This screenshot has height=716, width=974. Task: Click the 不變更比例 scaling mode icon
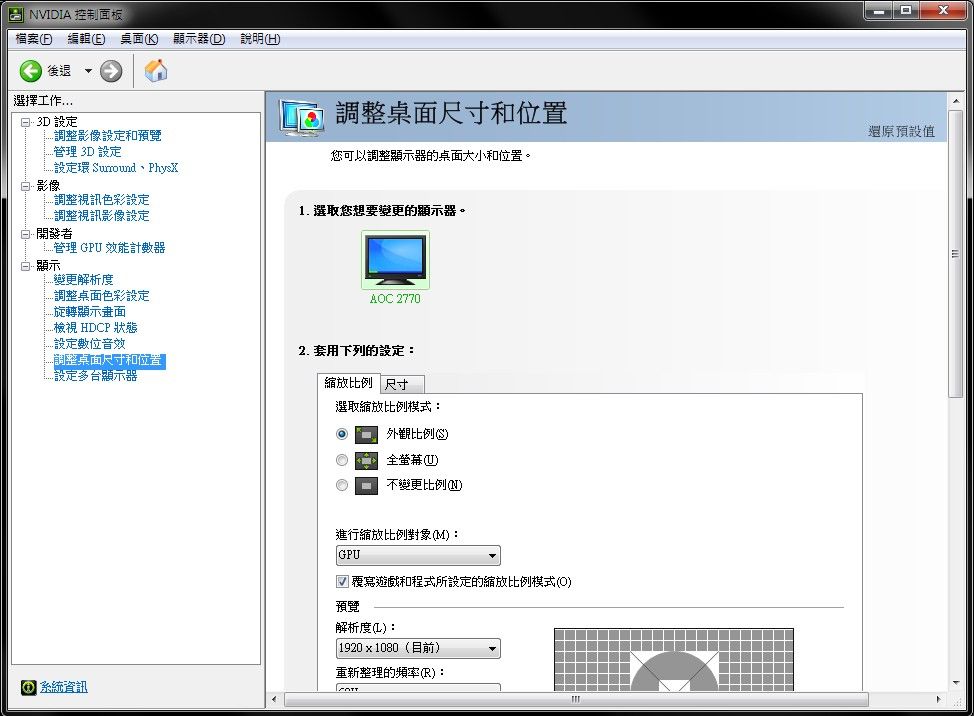[366, 485]
